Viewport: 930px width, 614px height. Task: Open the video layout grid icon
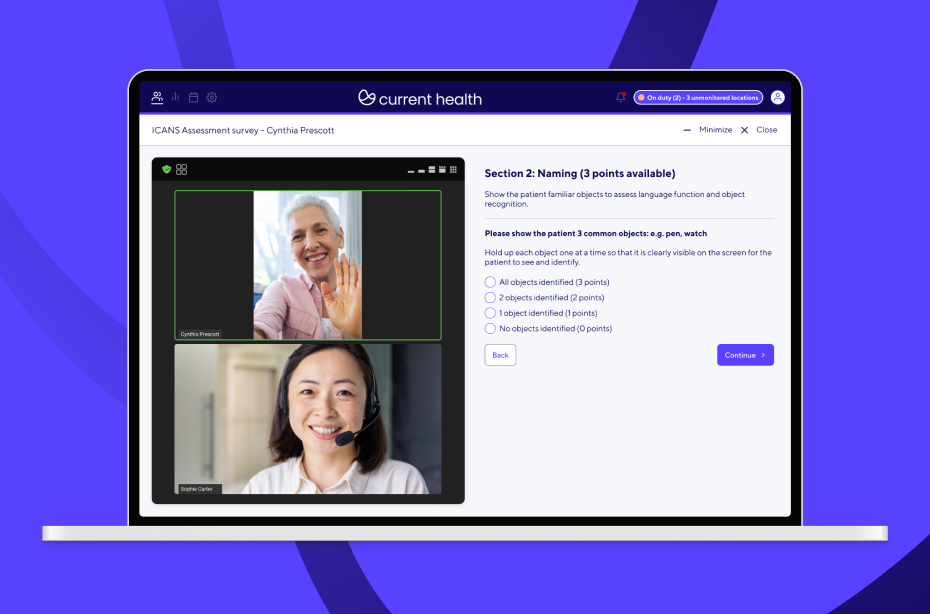182,169
